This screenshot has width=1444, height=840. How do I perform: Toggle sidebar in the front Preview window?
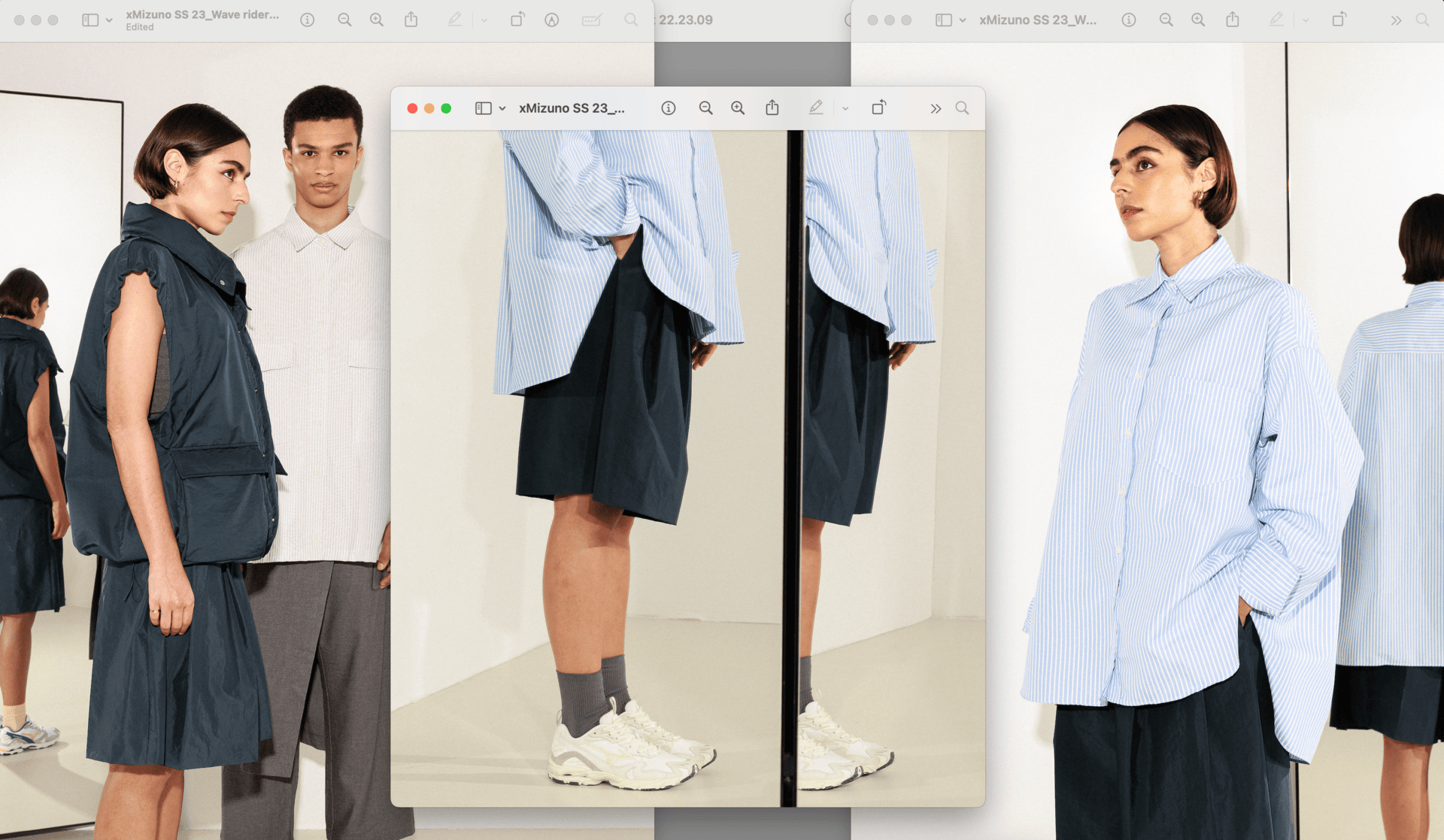(x=483, y=108)
